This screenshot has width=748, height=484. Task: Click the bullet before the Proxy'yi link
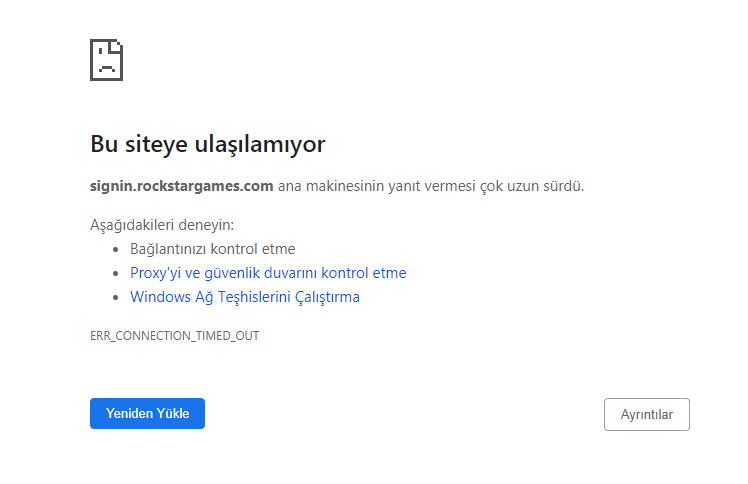pyautogui.click(x=115, y=273)
